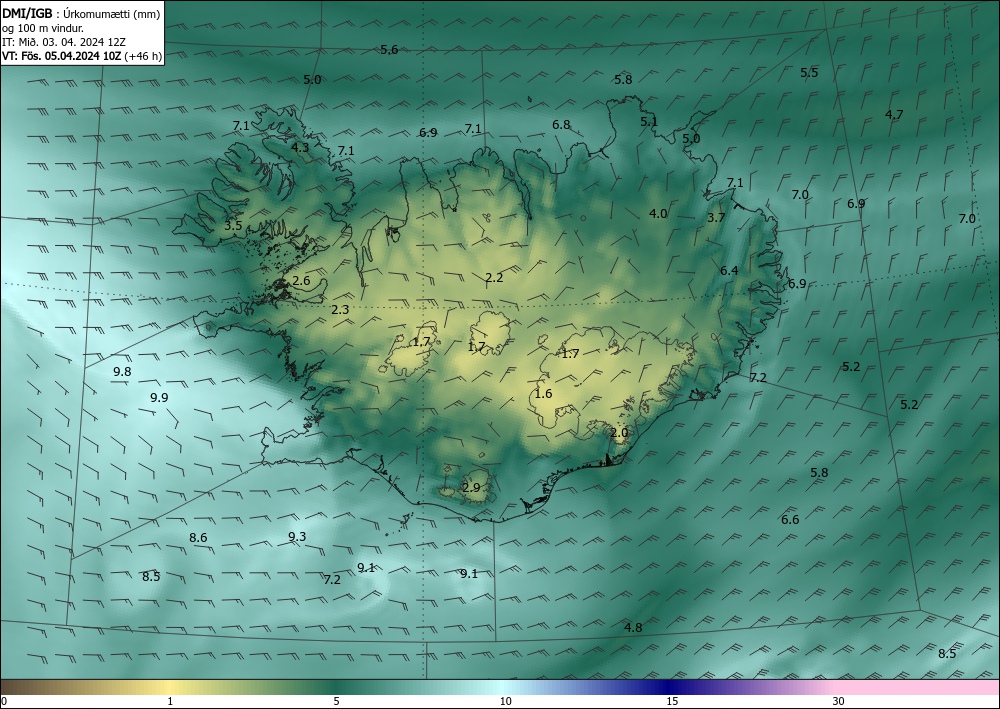Click the 5.5 value label

pos(809,73)
